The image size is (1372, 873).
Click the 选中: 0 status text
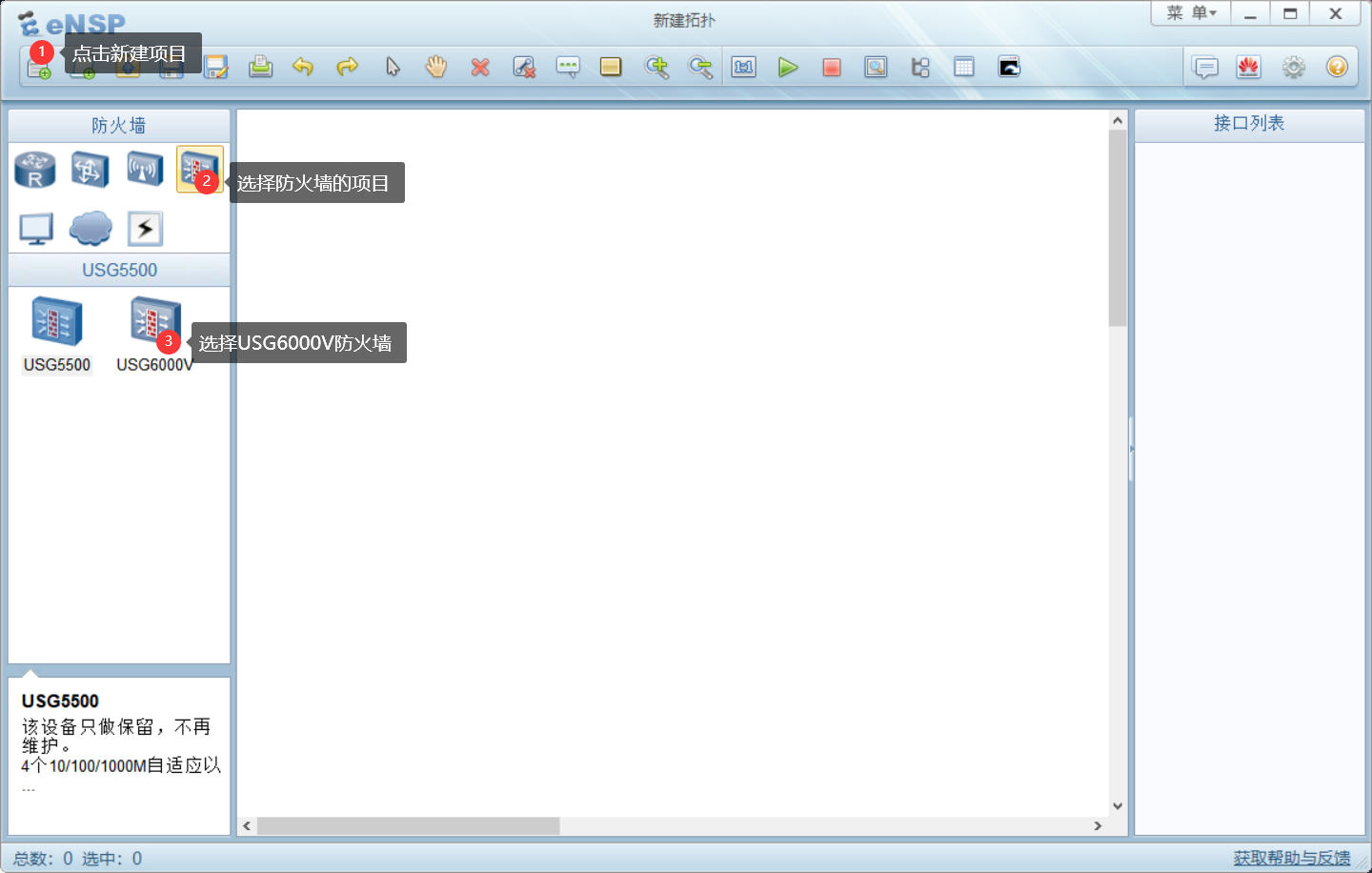tap(111, 859)
